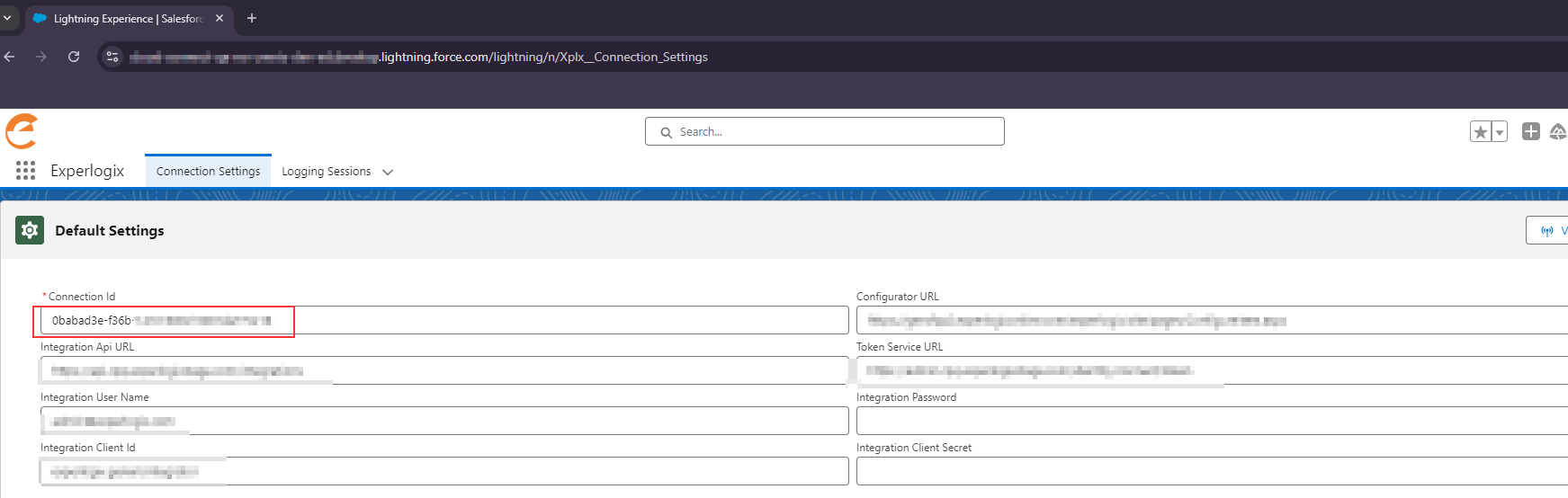Click the Default Settings heading
Screen dimensions: 1568x498
[110, 230]
